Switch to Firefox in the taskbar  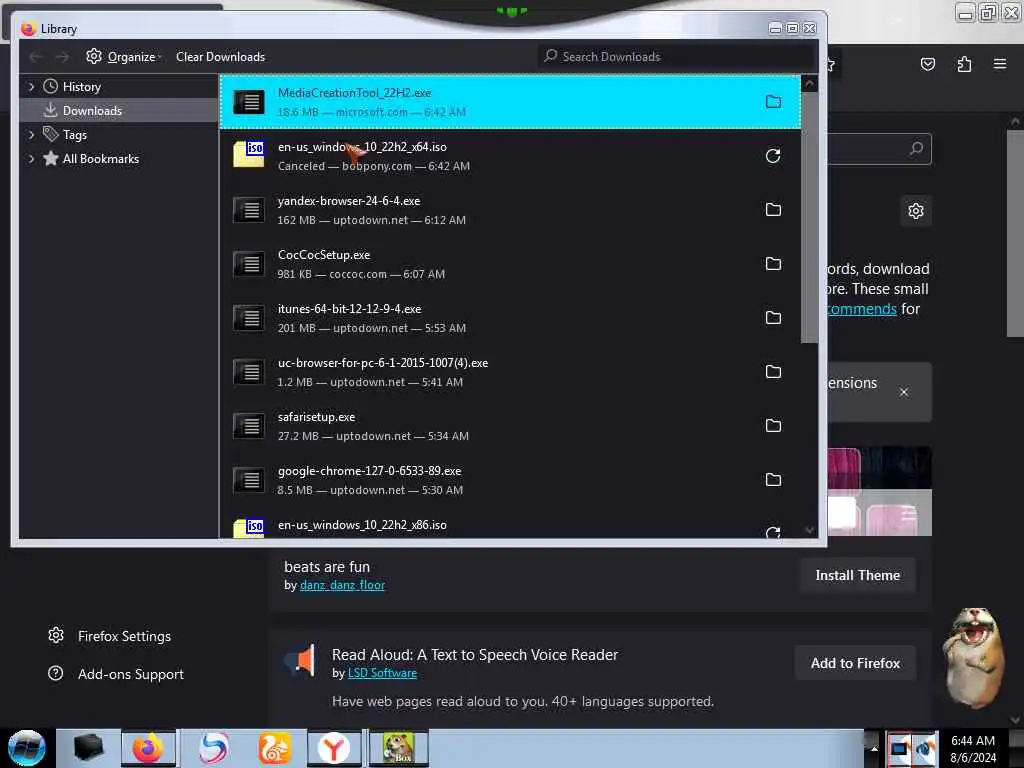(x=148, y=748)
